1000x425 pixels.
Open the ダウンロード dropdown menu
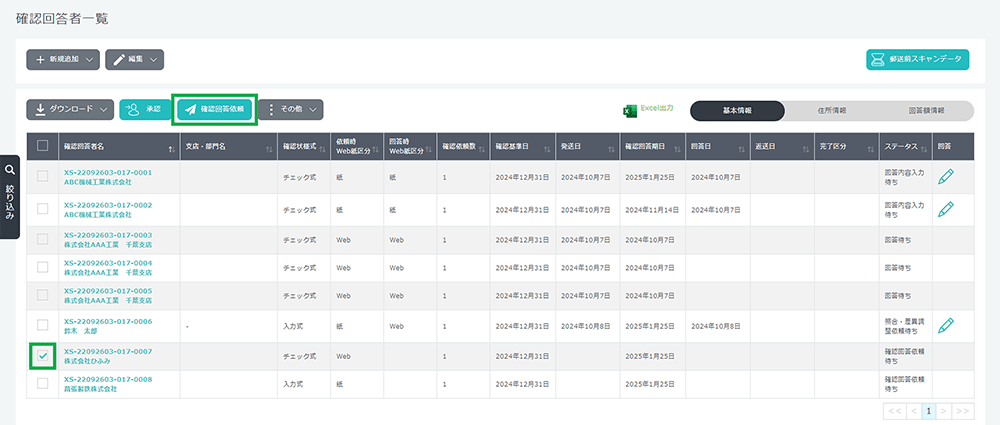pos(69,109)
